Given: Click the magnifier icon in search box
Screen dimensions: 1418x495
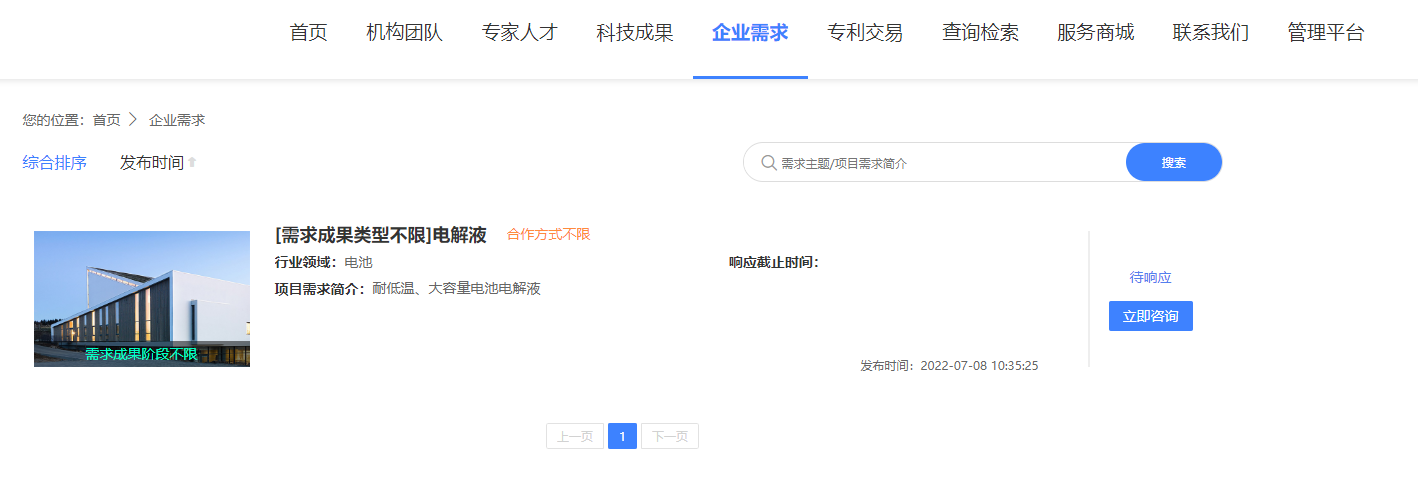Looking at the screenshot, I should point(768,163).
